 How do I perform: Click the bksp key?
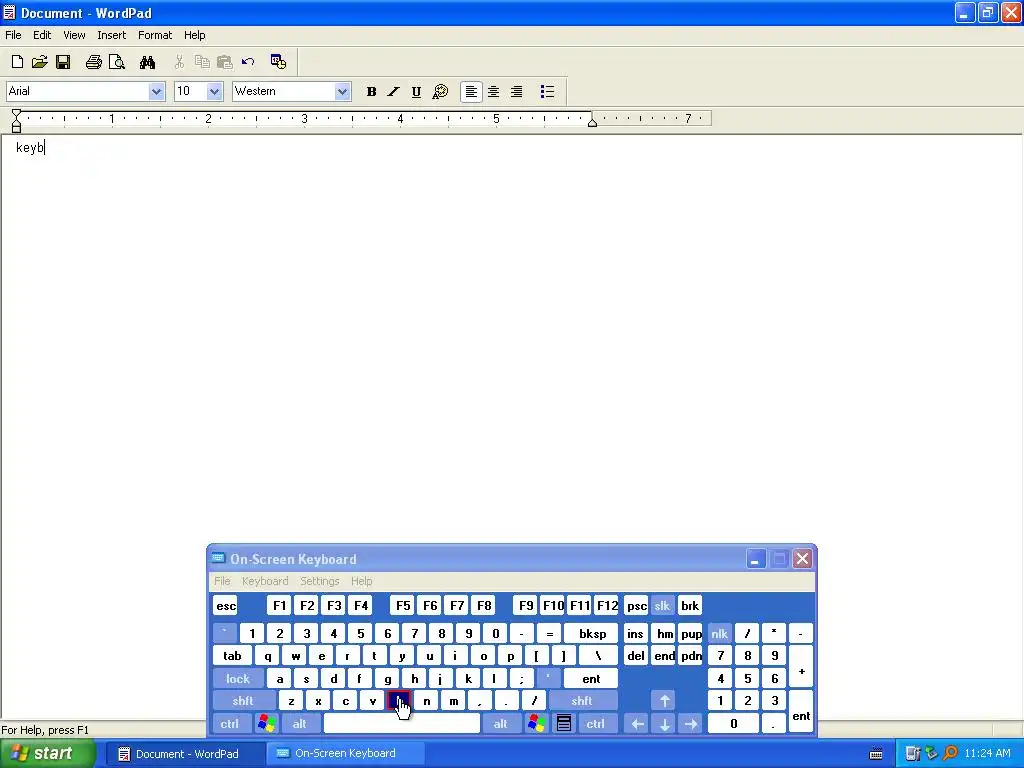592,633
